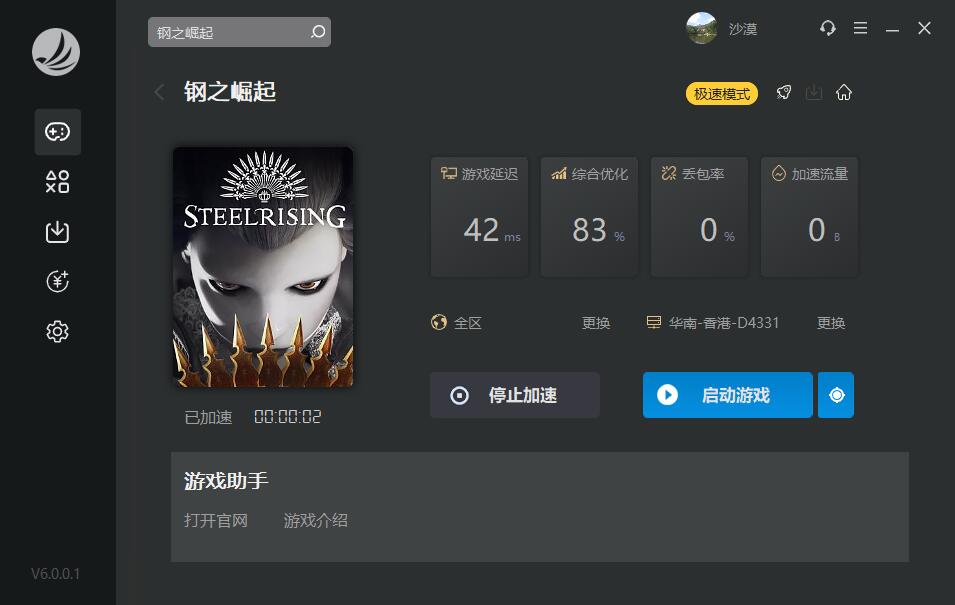Toggle the 极速模式 badge

tap(722, 94)
